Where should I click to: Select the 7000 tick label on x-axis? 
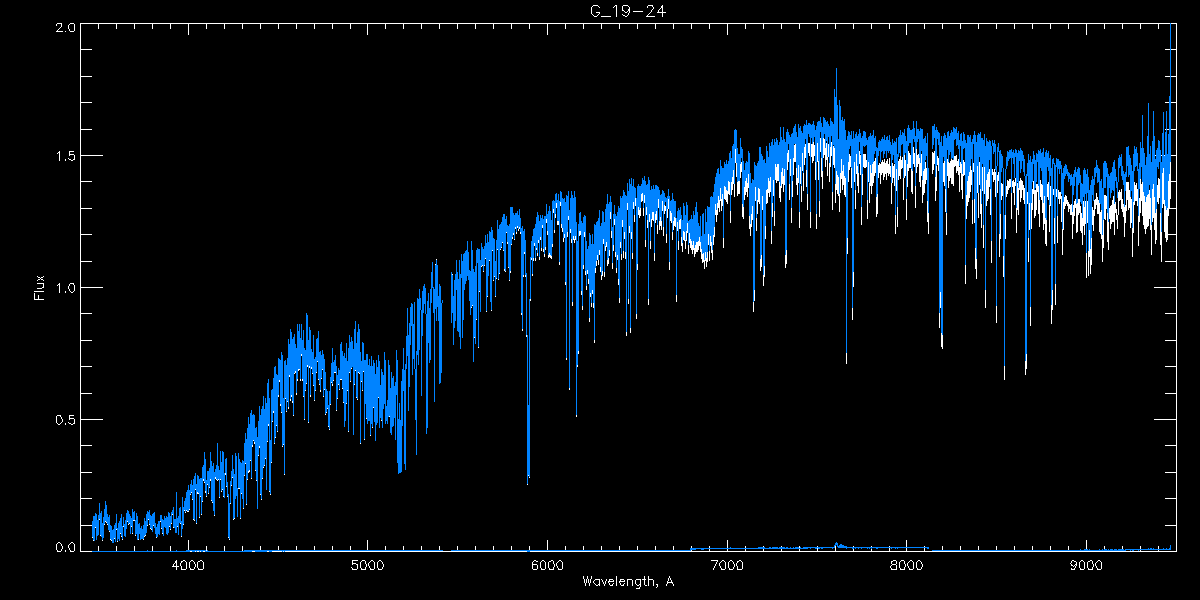(727, 565)
